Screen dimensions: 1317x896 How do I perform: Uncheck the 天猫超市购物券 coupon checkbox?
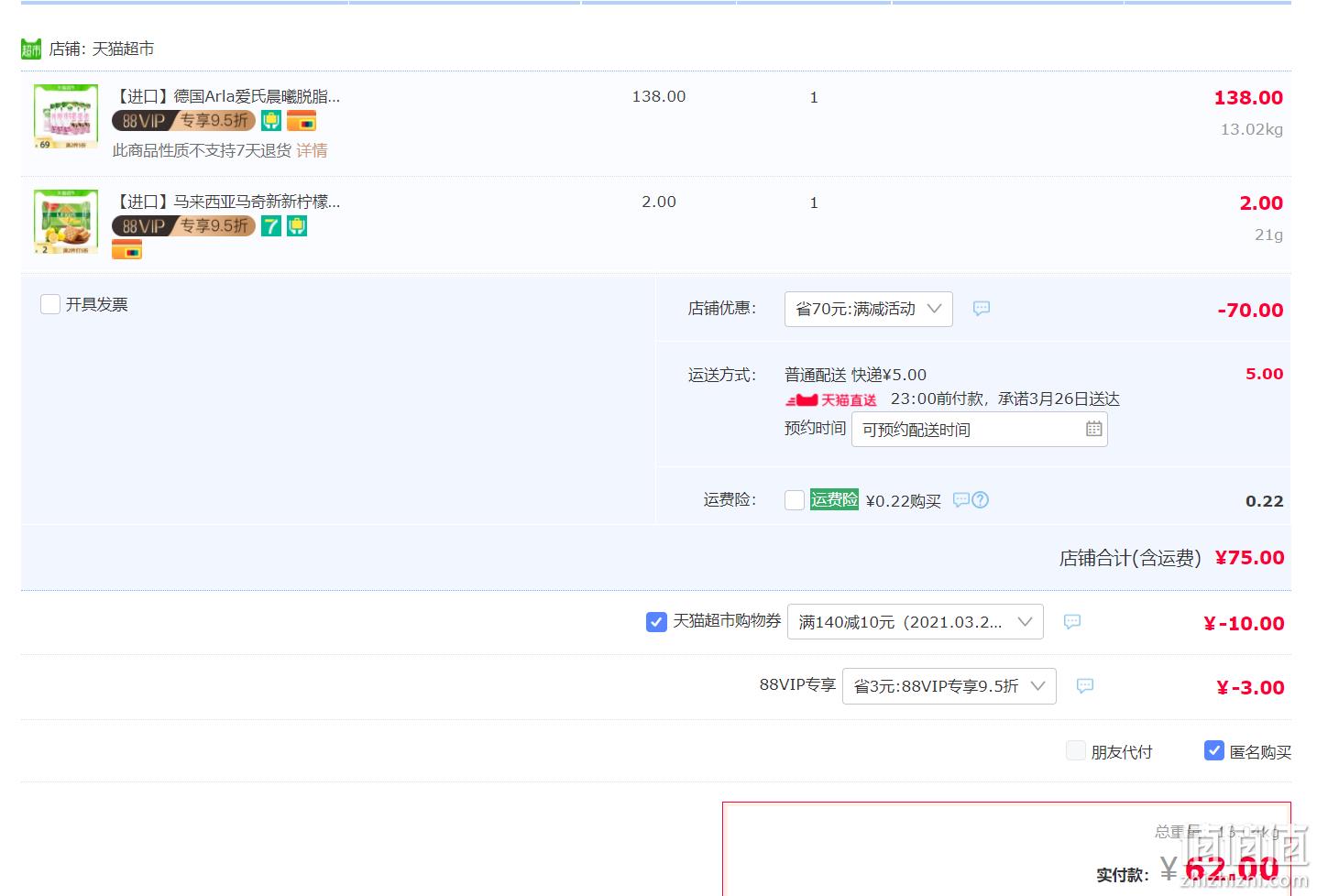656,622
